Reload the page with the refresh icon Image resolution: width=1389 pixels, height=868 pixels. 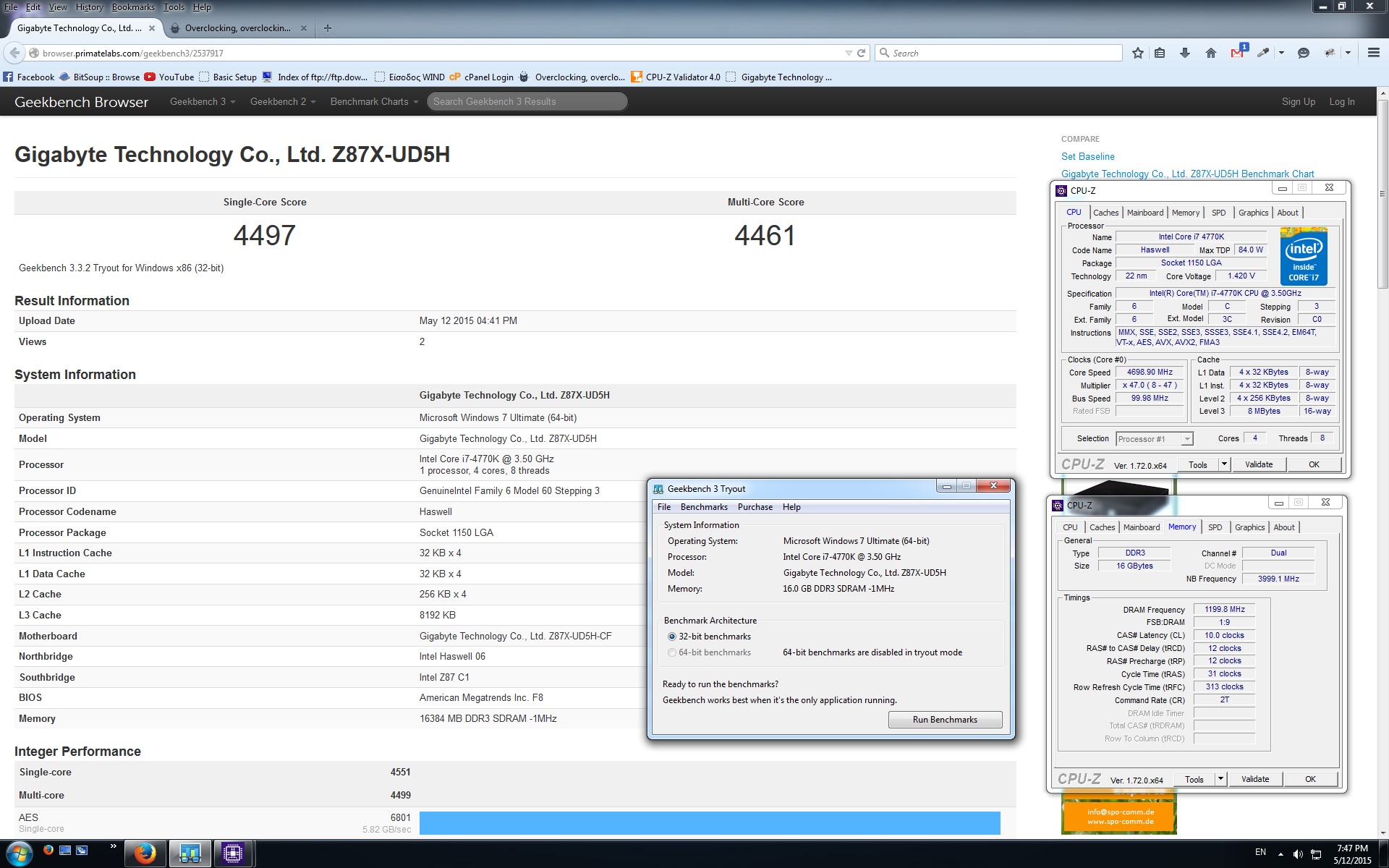(861, 53)
